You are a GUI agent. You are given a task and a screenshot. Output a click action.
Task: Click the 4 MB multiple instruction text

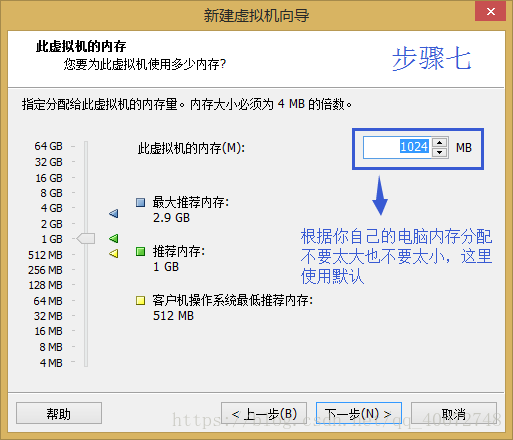point(187,104)
